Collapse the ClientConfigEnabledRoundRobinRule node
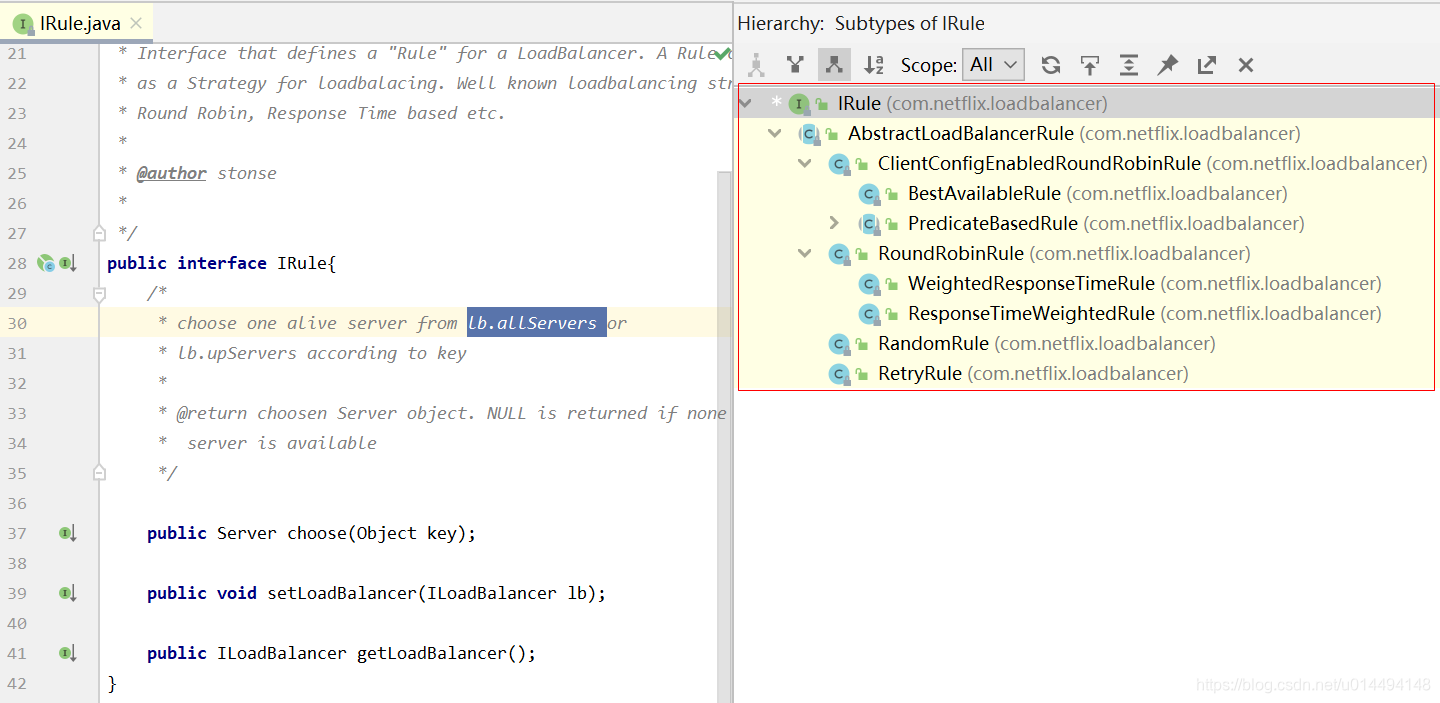Screen dimensions: 1440x703 pyautogui.click(x=805, y=163)
